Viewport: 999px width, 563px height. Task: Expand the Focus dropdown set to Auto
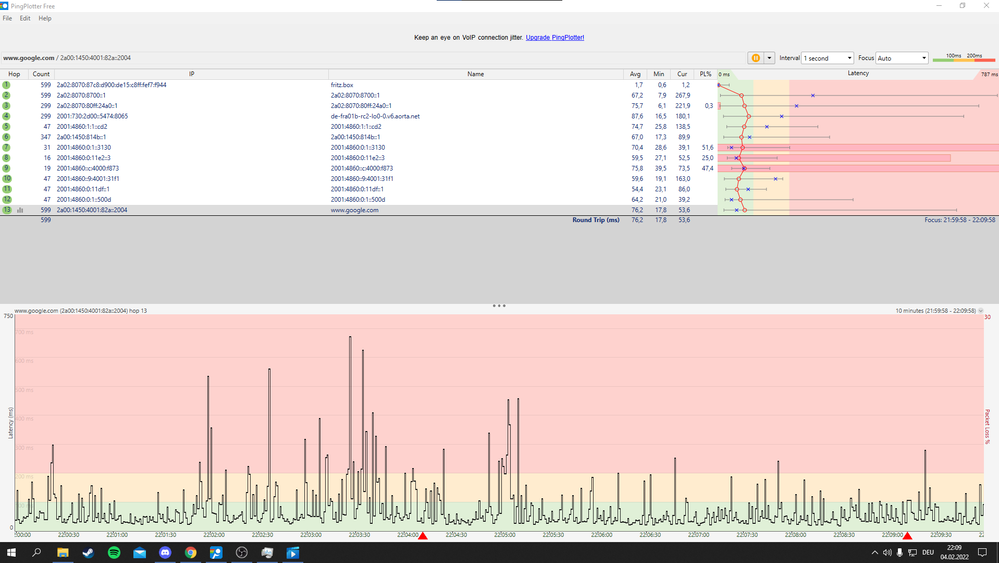902,58
